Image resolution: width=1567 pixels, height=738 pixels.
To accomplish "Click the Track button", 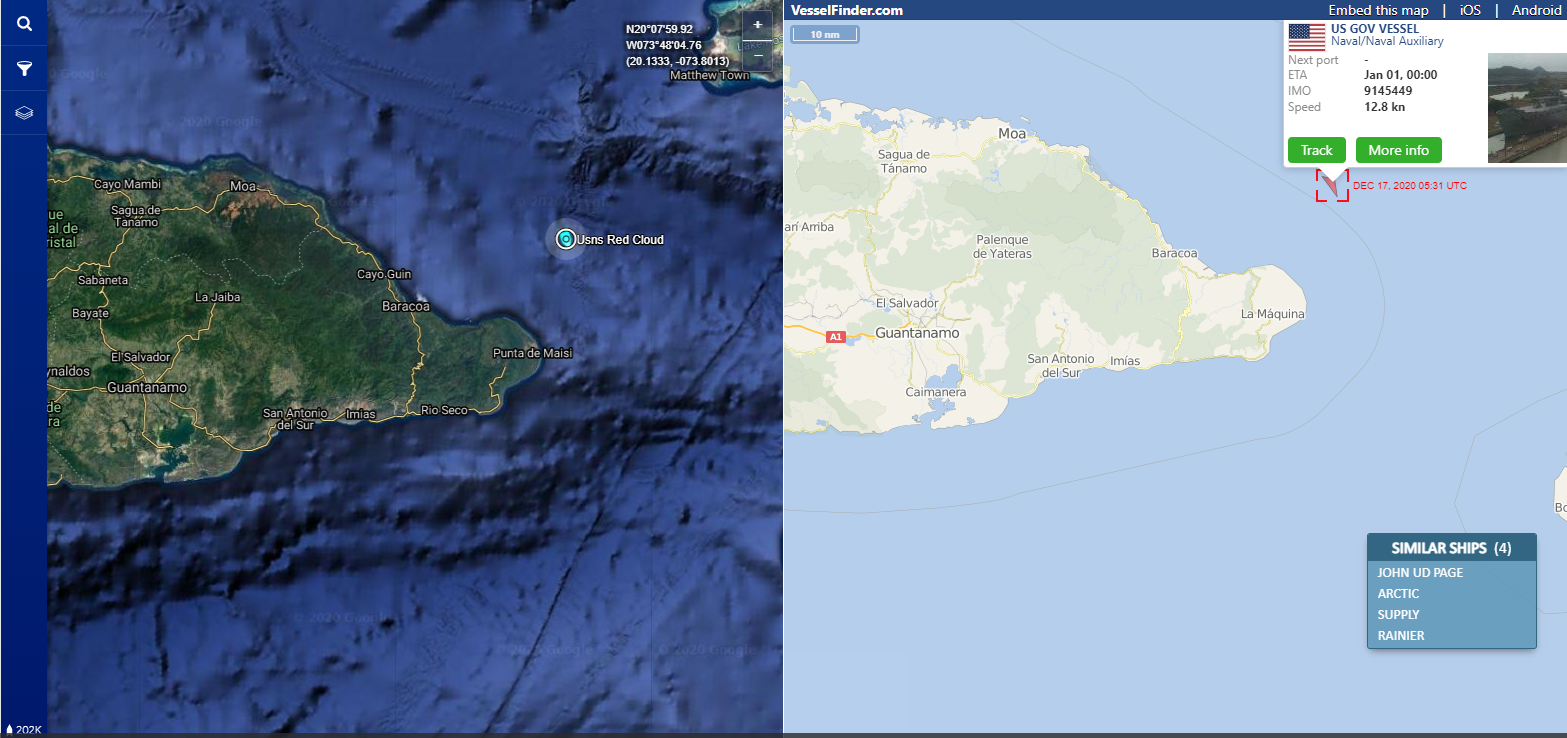I will pyautogui.click(x=1316, y=150).
